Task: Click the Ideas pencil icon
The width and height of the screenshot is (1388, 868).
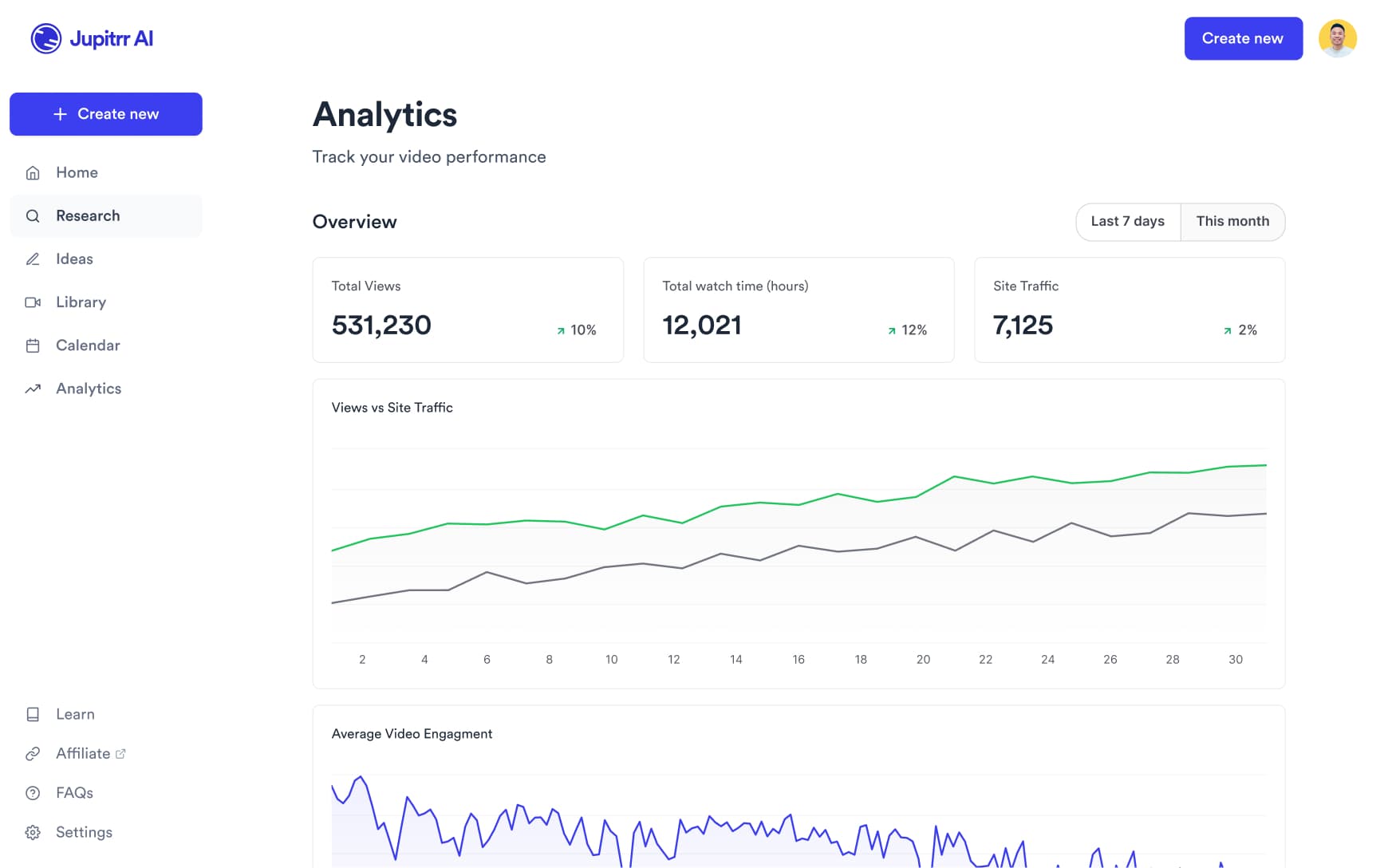Action: click(33, 258)
